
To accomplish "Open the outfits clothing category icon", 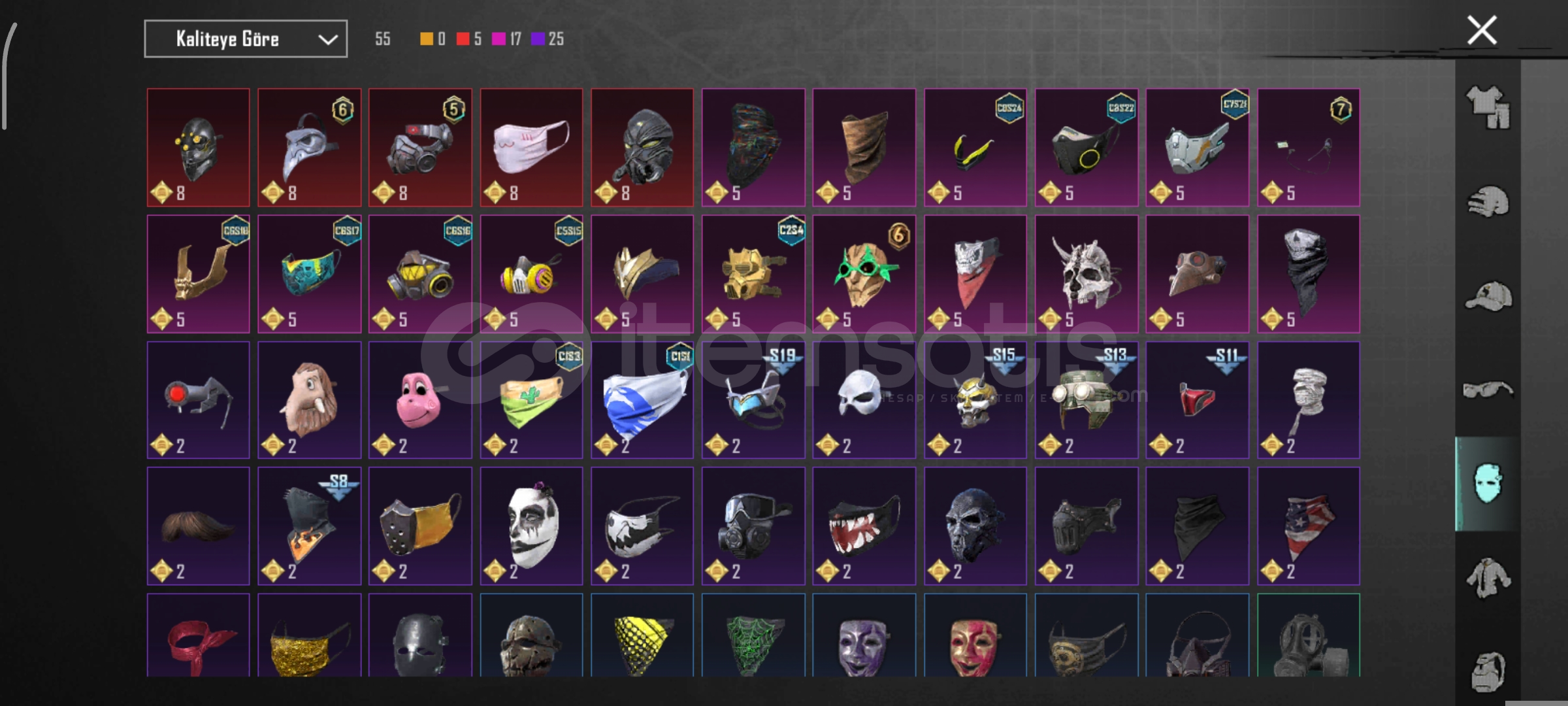I will pos(1488,108).
